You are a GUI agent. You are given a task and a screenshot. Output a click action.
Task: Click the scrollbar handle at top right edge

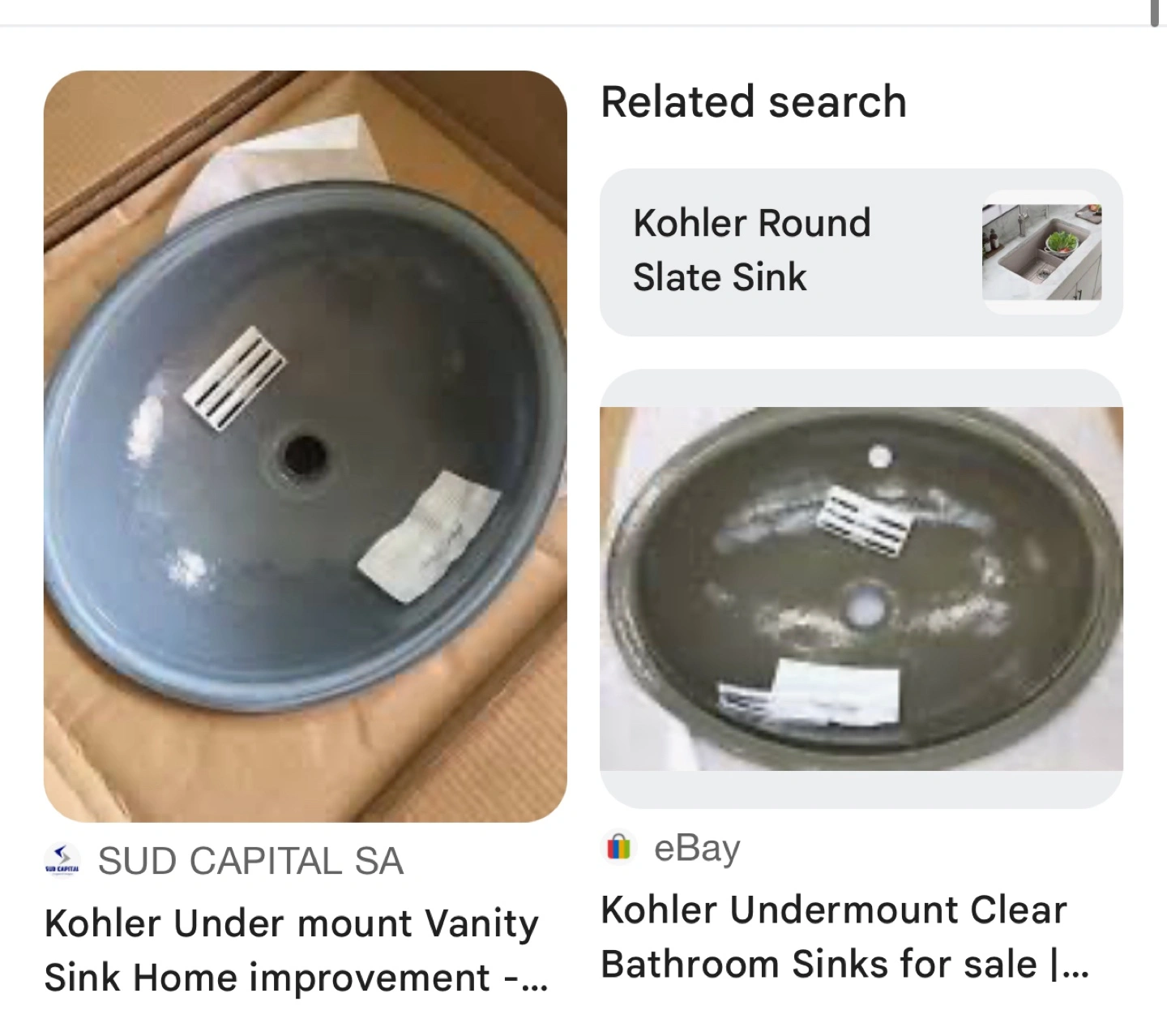pyautogui.click(x=1155, y=13)
